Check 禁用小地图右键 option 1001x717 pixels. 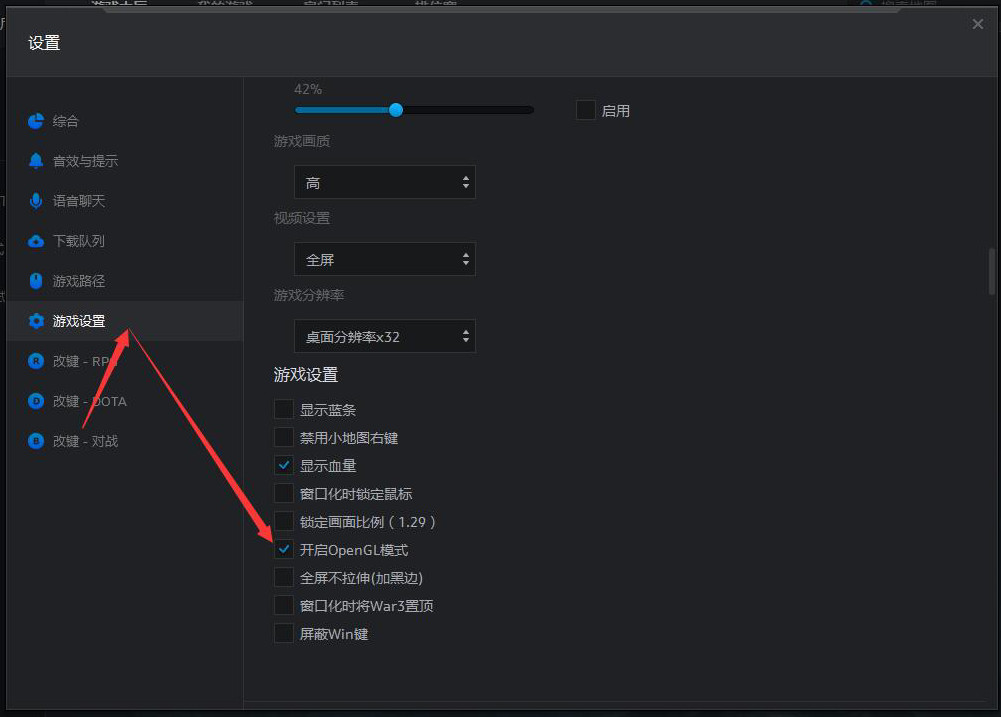point(283,437)
